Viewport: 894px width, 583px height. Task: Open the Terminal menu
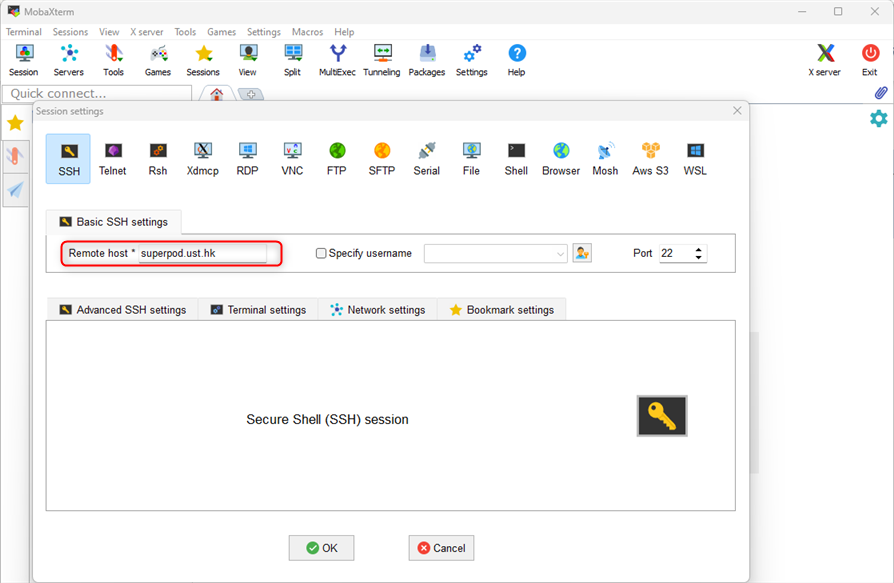click(x=23, y=32)
